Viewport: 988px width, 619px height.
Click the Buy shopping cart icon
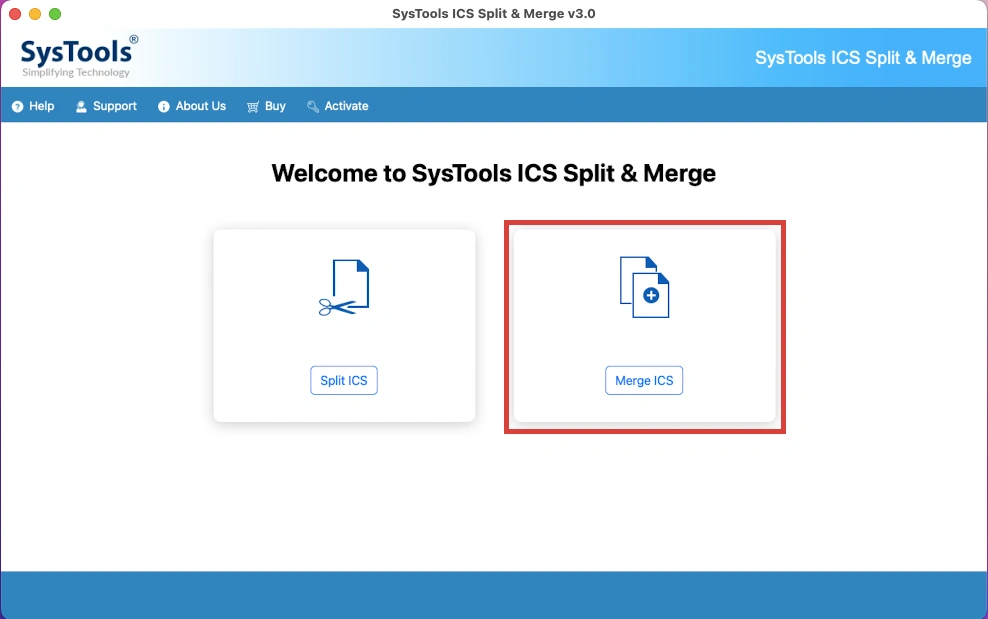click(x=253, y=107)
